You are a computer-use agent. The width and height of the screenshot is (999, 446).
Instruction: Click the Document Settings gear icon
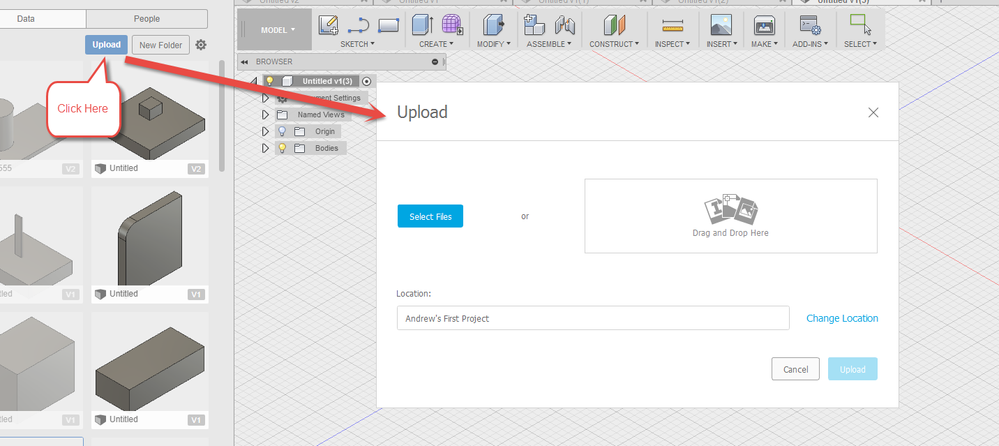(282, 98)
